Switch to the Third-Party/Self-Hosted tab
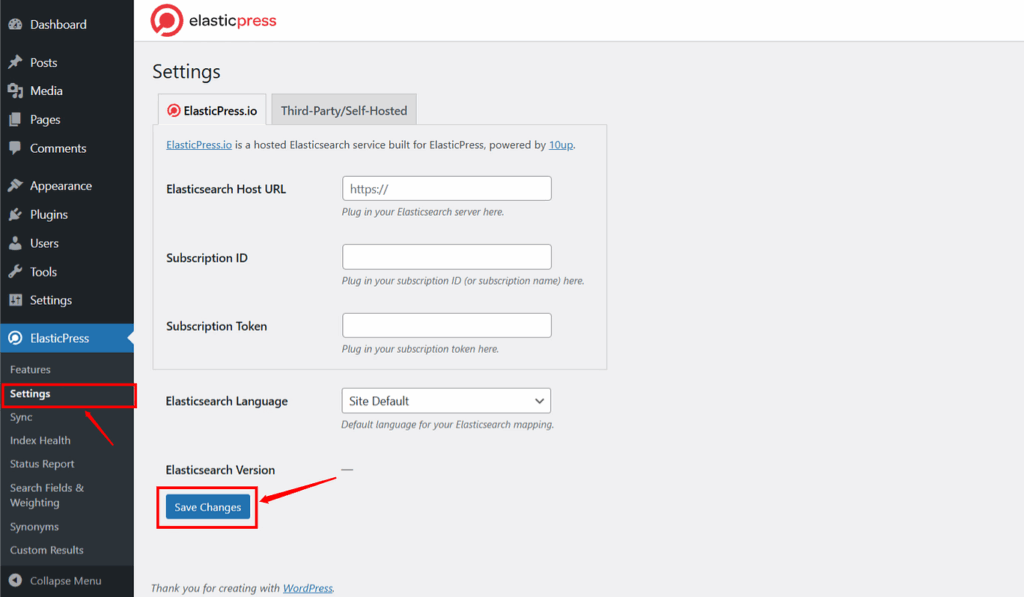This screenshot has width=1024, height=597. pyautogui.click(x=343, y=109)
